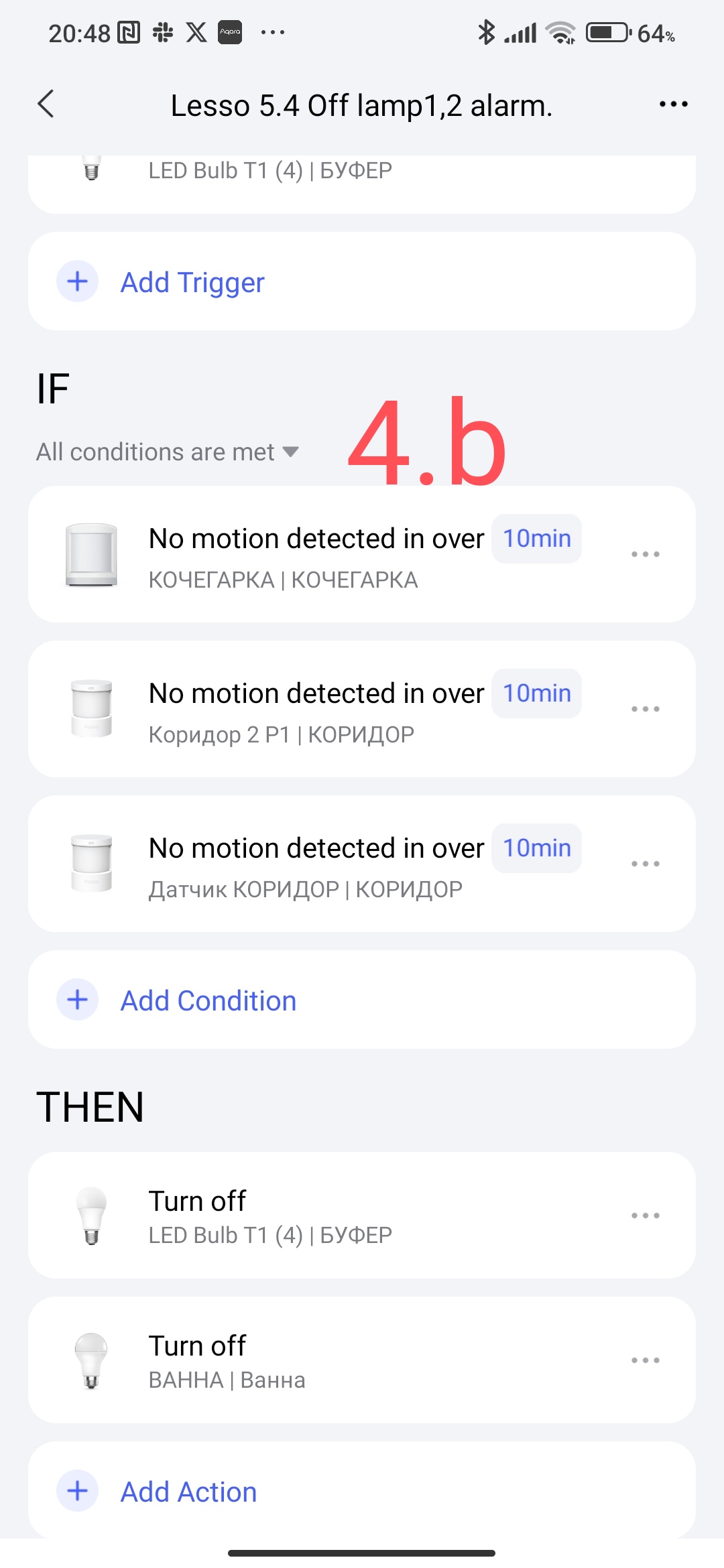The width and height of the screenshot is (724, 1568).
Task: Open options for Датчик КОРИДОР condition
Action: (645, 864)
